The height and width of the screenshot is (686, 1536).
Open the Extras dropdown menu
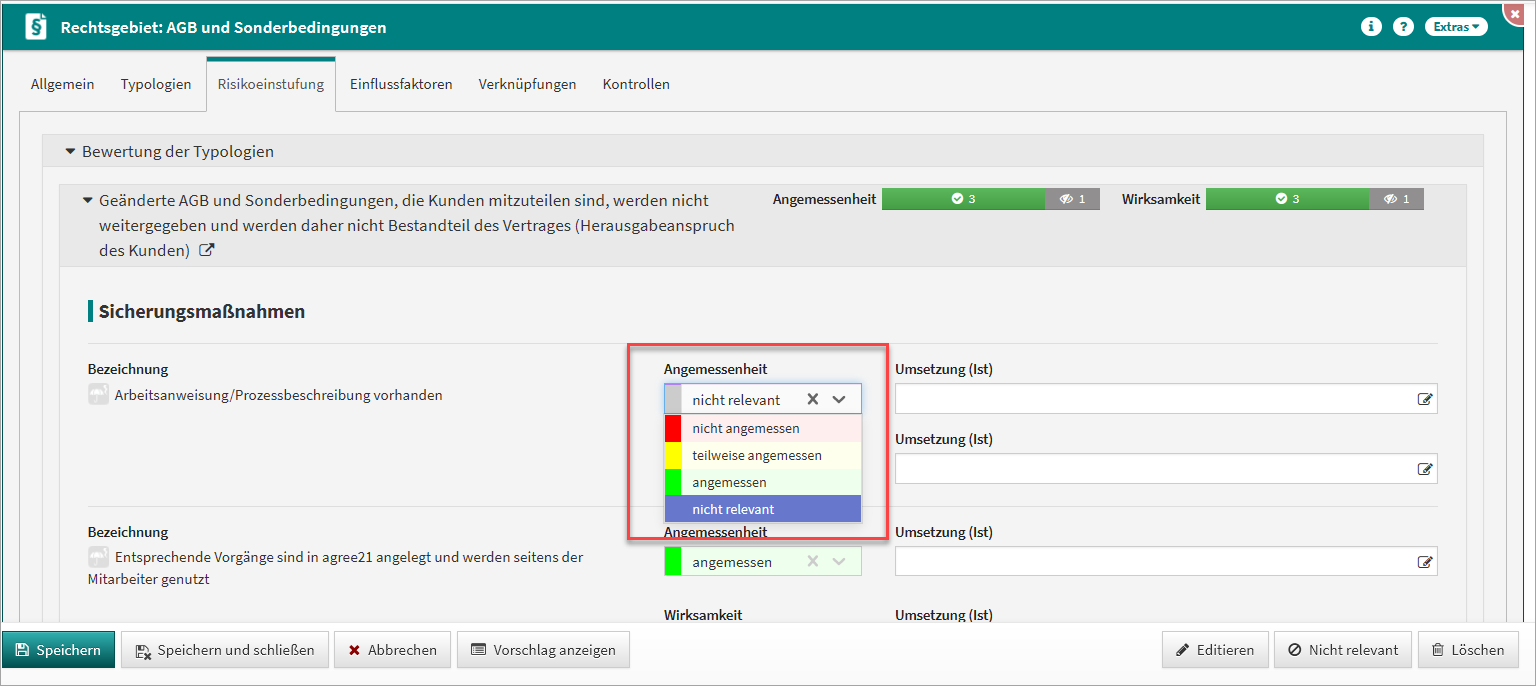point(1455,27)
